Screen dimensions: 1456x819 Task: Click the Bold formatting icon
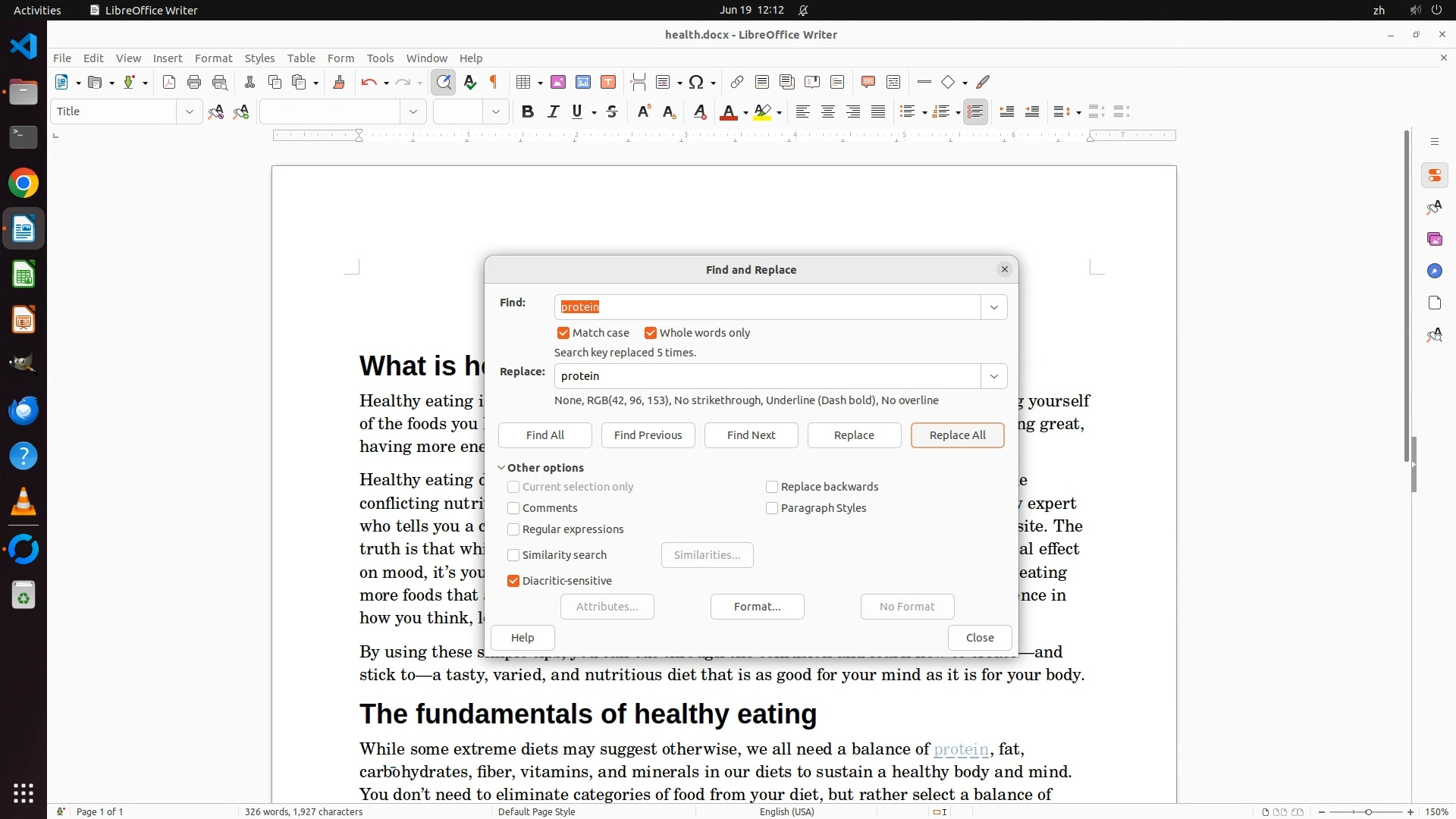click(528, 112)
